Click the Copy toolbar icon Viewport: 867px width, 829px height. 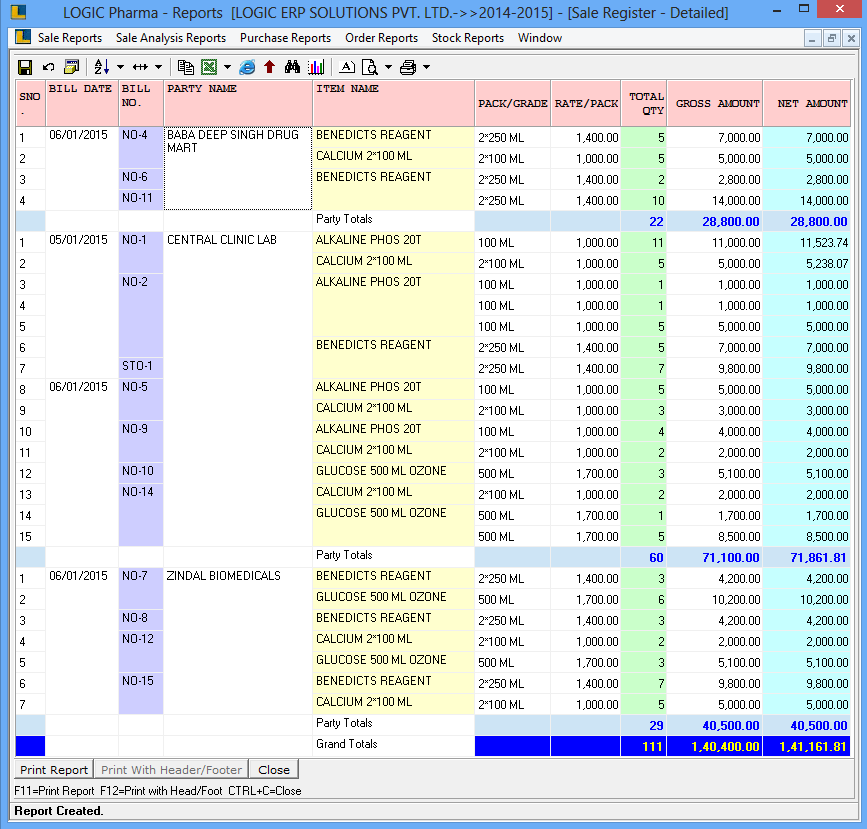tap(185, 67)
